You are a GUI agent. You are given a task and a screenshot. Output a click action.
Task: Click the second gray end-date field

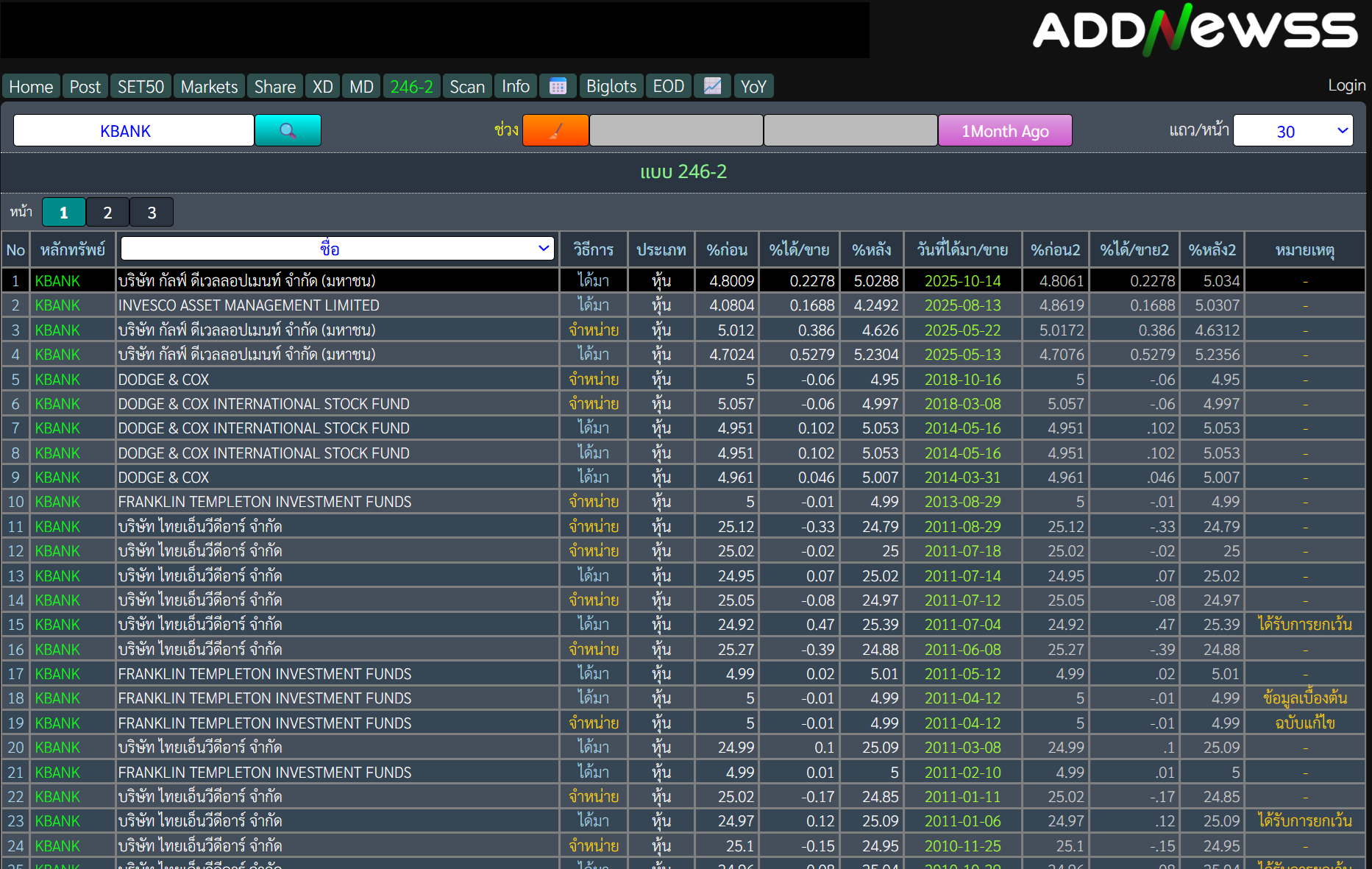pyautogui.click(x=850, y=131)
